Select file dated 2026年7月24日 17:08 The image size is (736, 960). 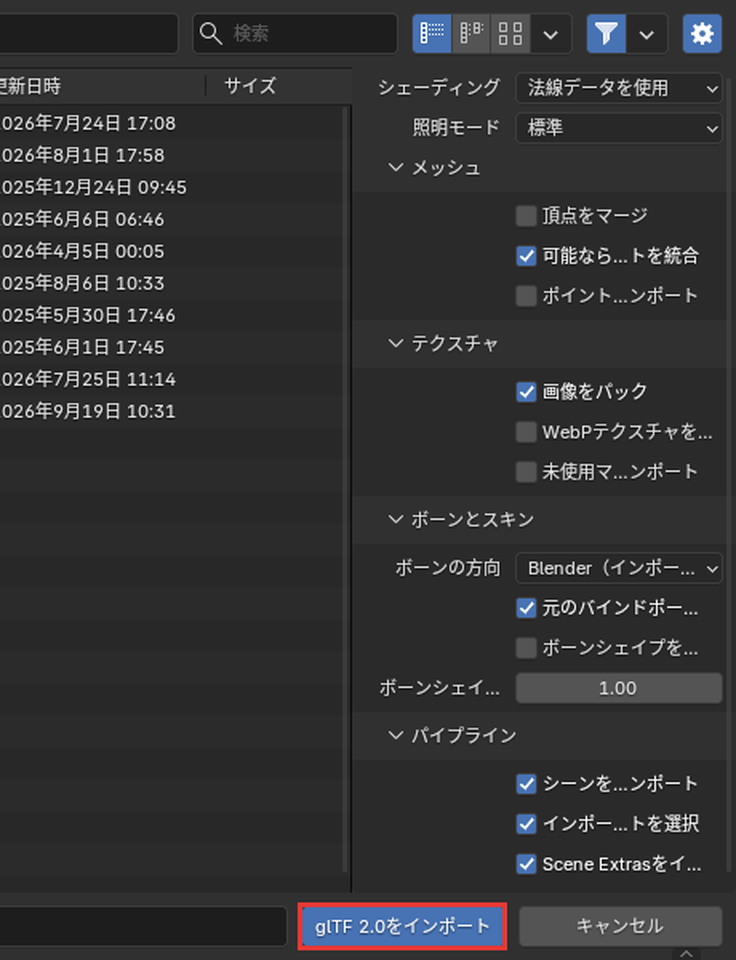coord(171,124)
